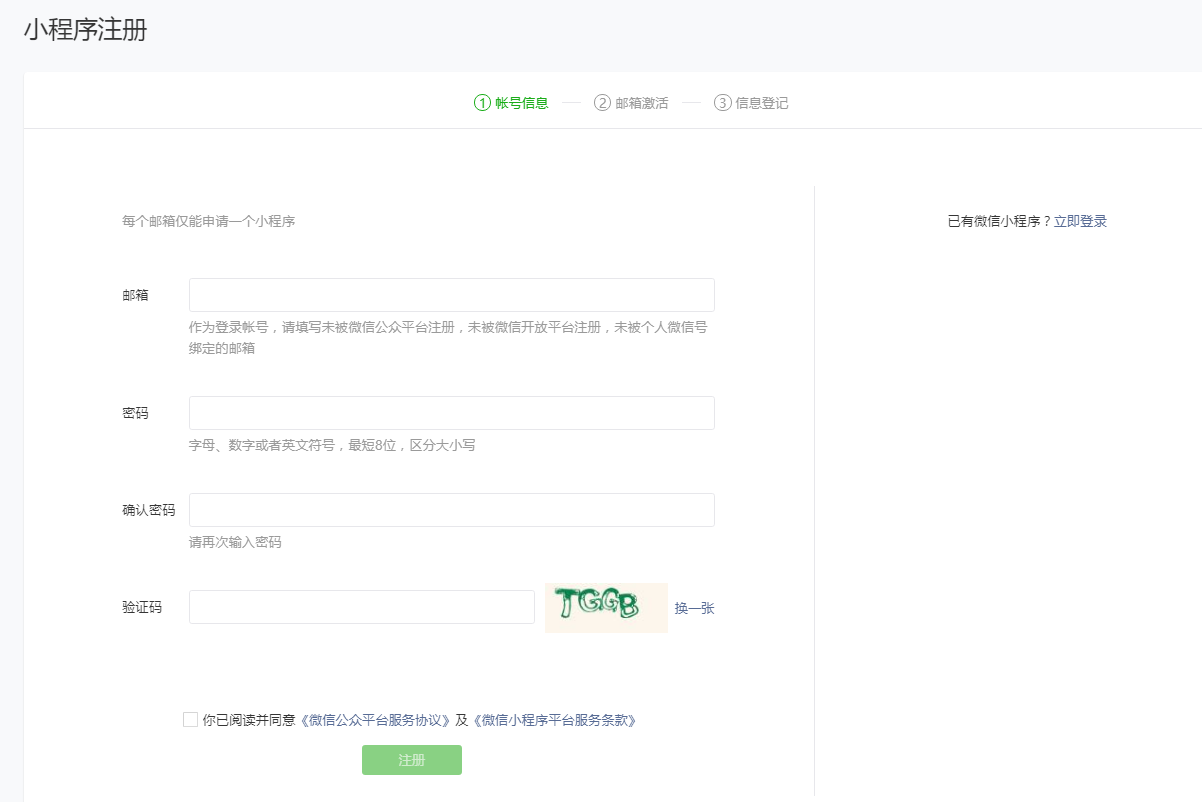Screen dimensions: 1202x802
Task: Select the 邮箱激活 step label
Action: pos(642,103)
